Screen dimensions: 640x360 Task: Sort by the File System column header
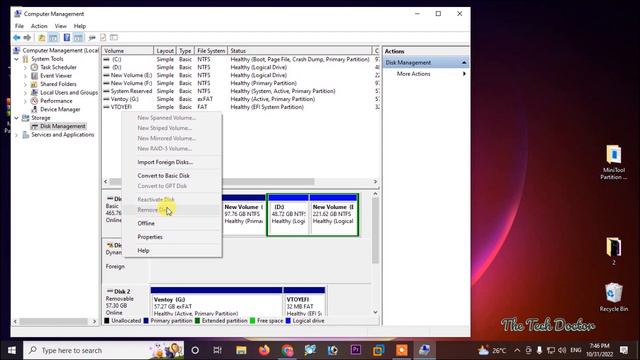point(211,51)
